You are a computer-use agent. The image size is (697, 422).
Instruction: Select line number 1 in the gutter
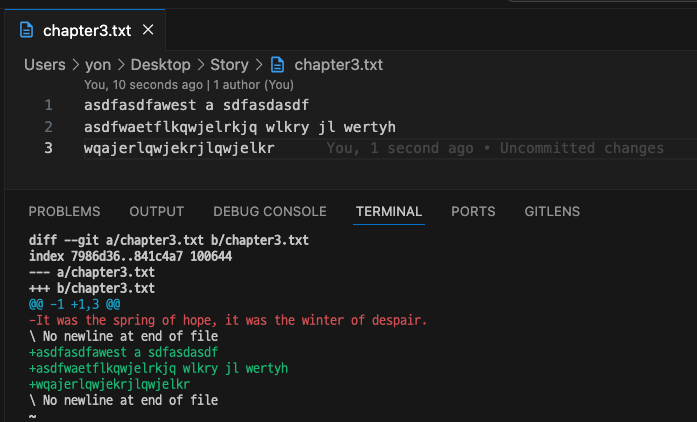pyautogui.click(x=48, y=105)
